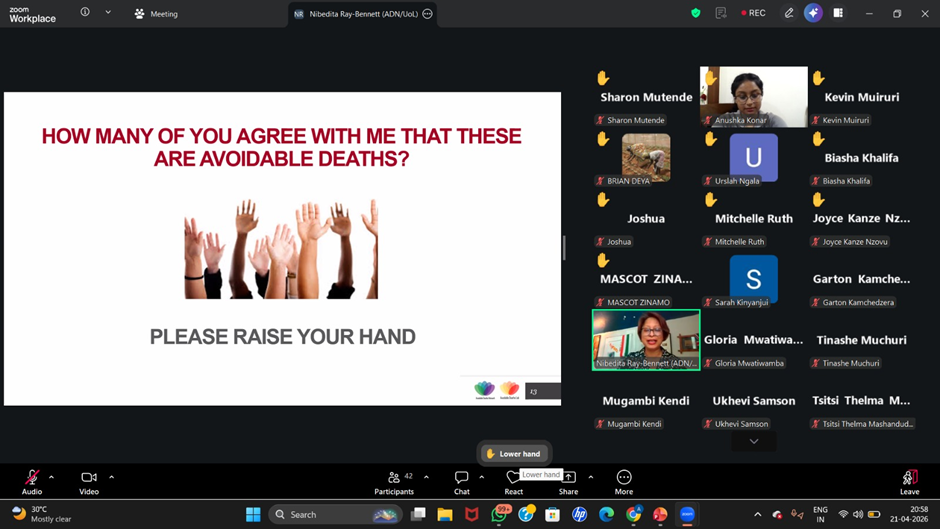Toggle the REC recording indicator

pyautogui.click(x=753, y=13)
